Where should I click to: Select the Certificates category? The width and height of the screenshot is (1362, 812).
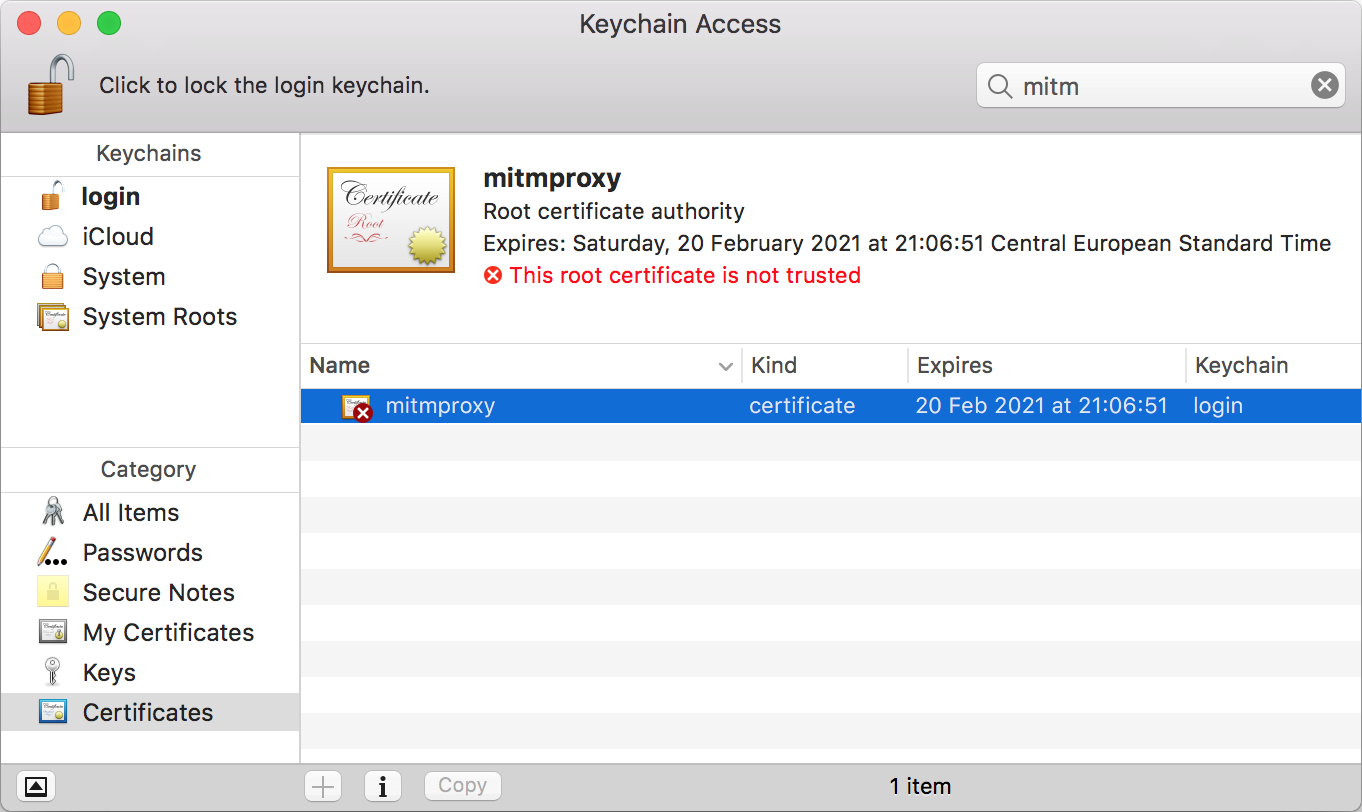147,713
